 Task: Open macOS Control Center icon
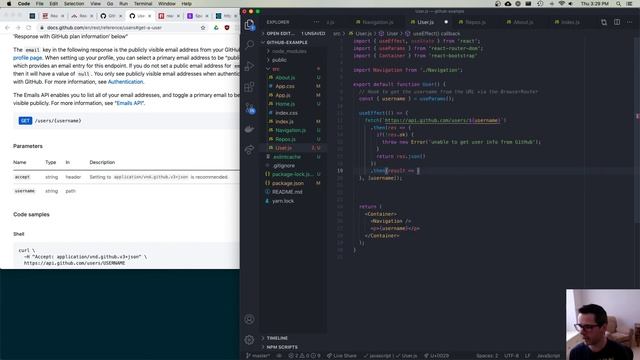629,4
